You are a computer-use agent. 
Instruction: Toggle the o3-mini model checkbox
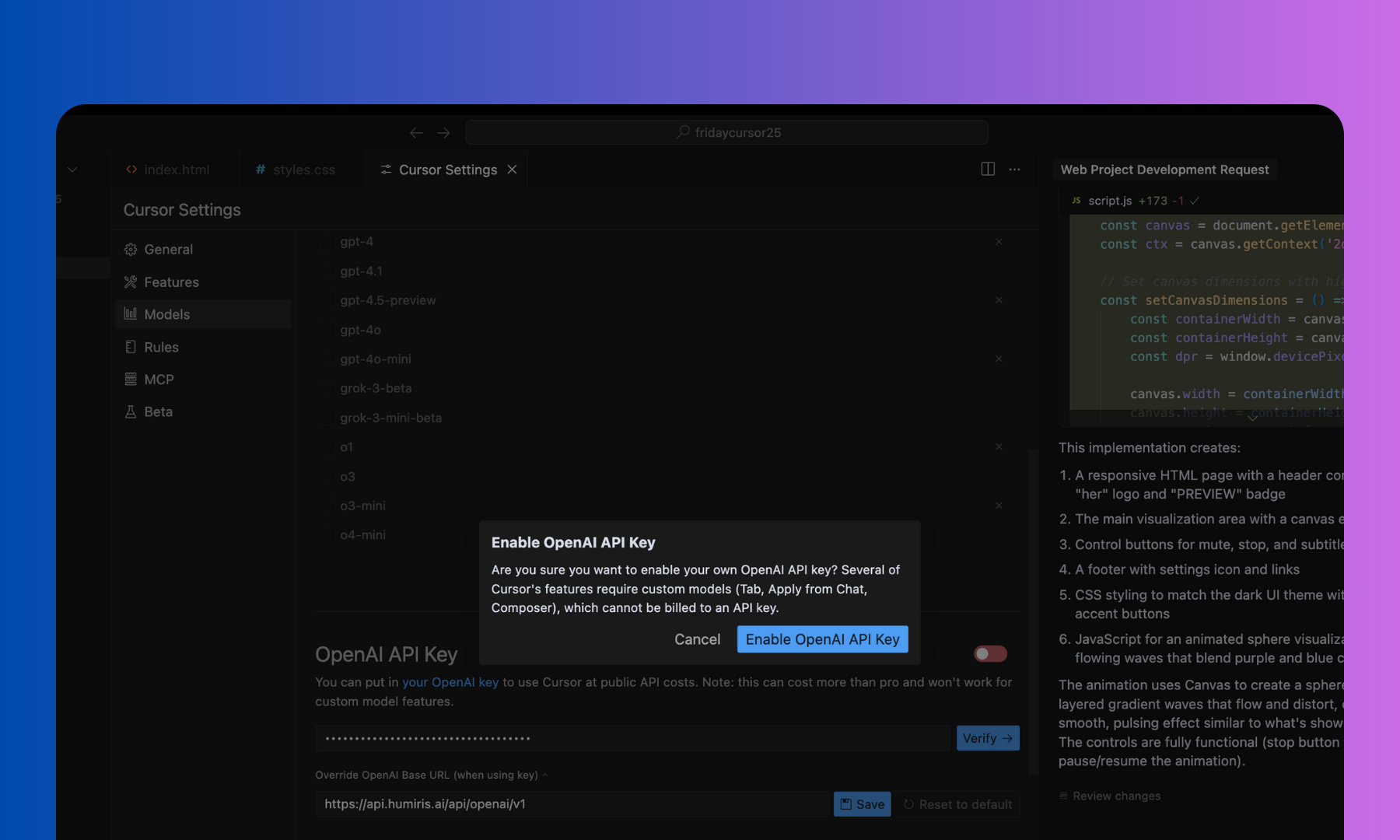[x=327, y=506]
